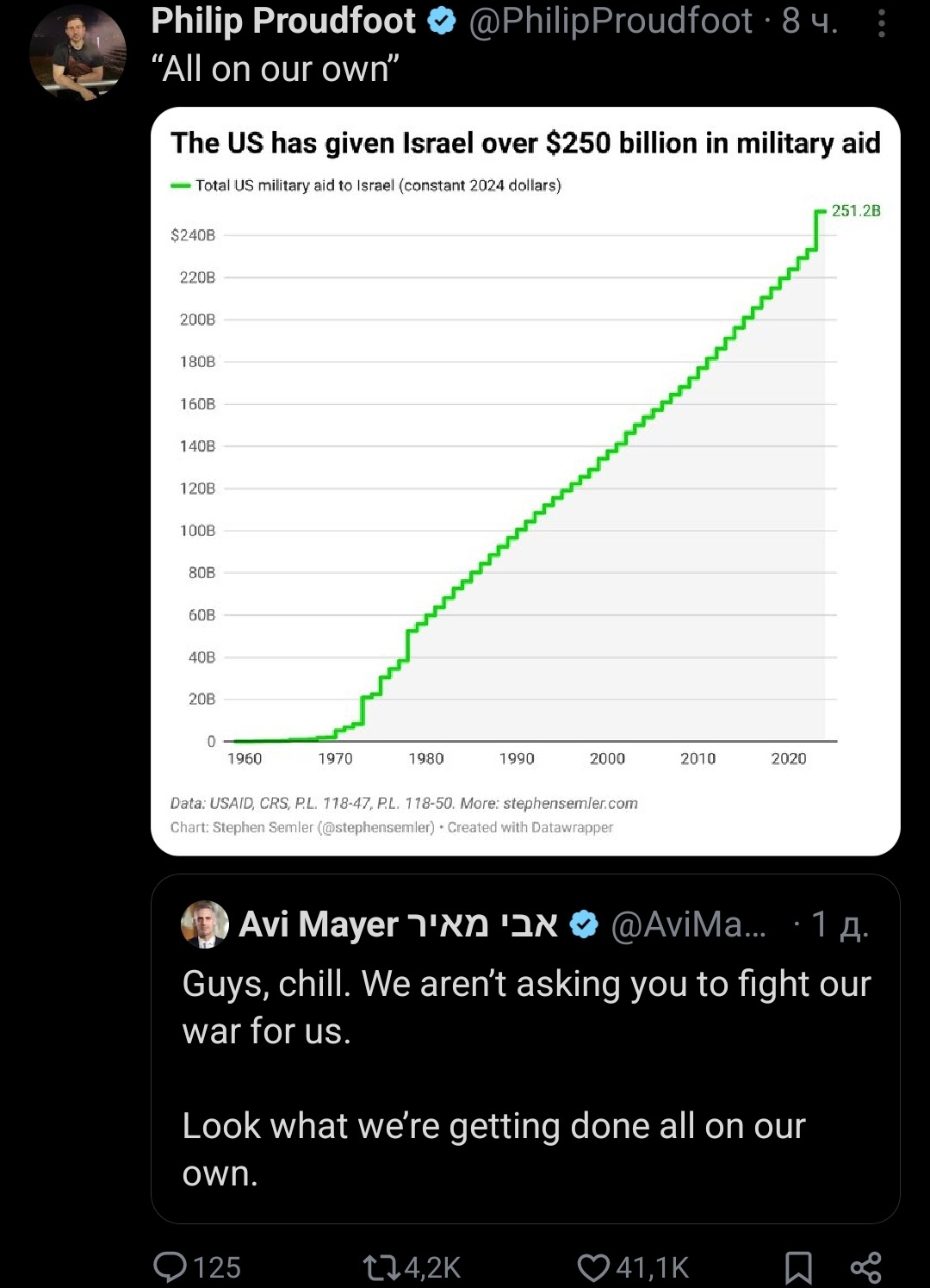
Task: Tap the share icon
Action: [865, 1267]
